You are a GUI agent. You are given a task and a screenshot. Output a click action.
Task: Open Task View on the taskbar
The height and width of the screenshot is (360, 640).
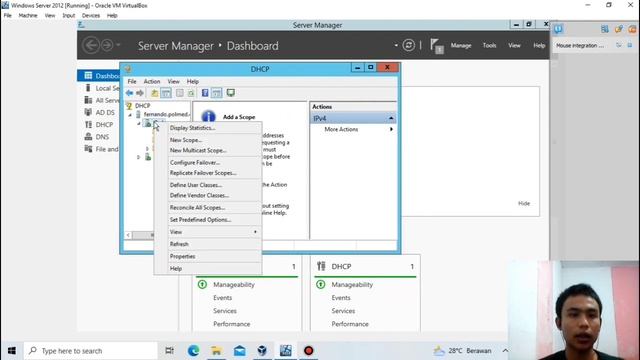coord(169,351)
